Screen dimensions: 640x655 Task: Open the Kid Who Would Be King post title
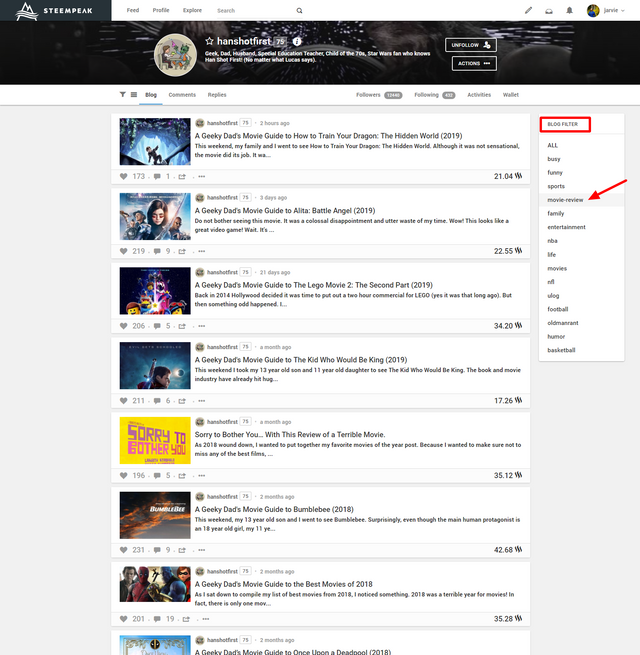tap(301, 360)
